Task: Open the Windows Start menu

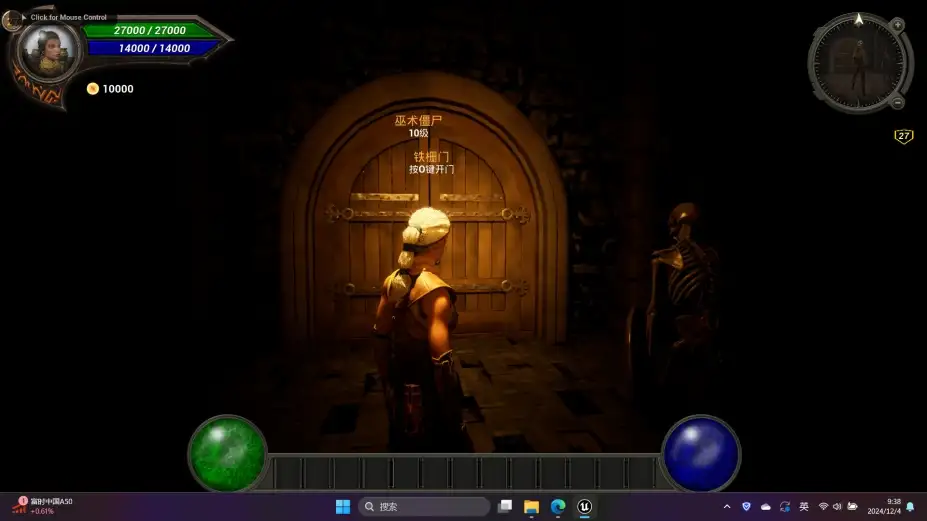Action: tap(343, 507)
